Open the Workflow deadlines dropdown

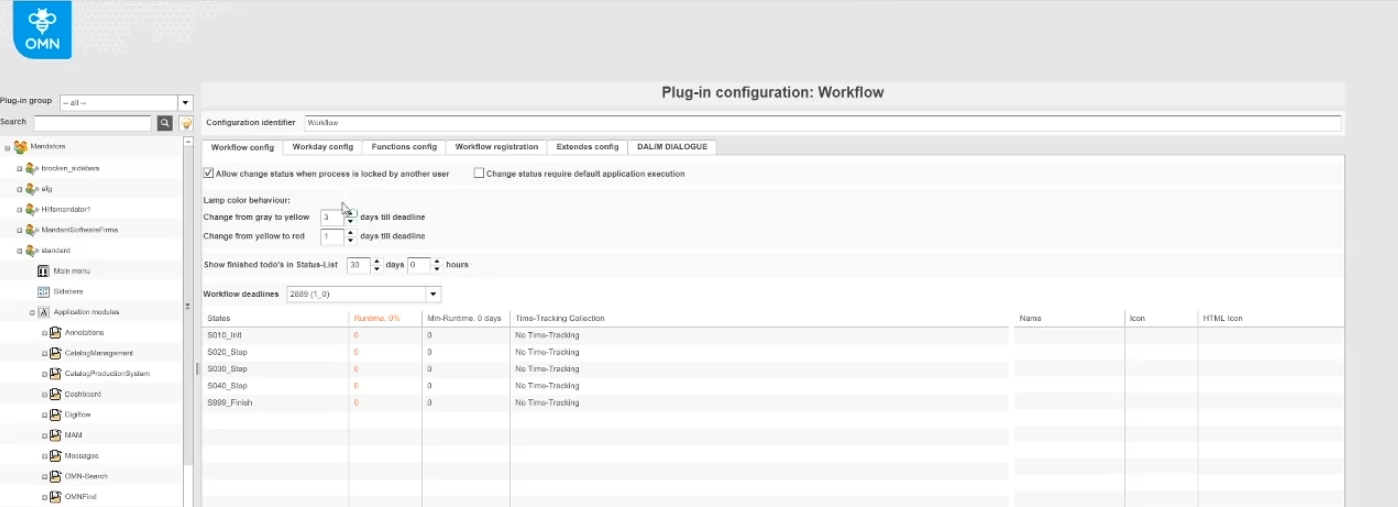click(x=433, y=294)
